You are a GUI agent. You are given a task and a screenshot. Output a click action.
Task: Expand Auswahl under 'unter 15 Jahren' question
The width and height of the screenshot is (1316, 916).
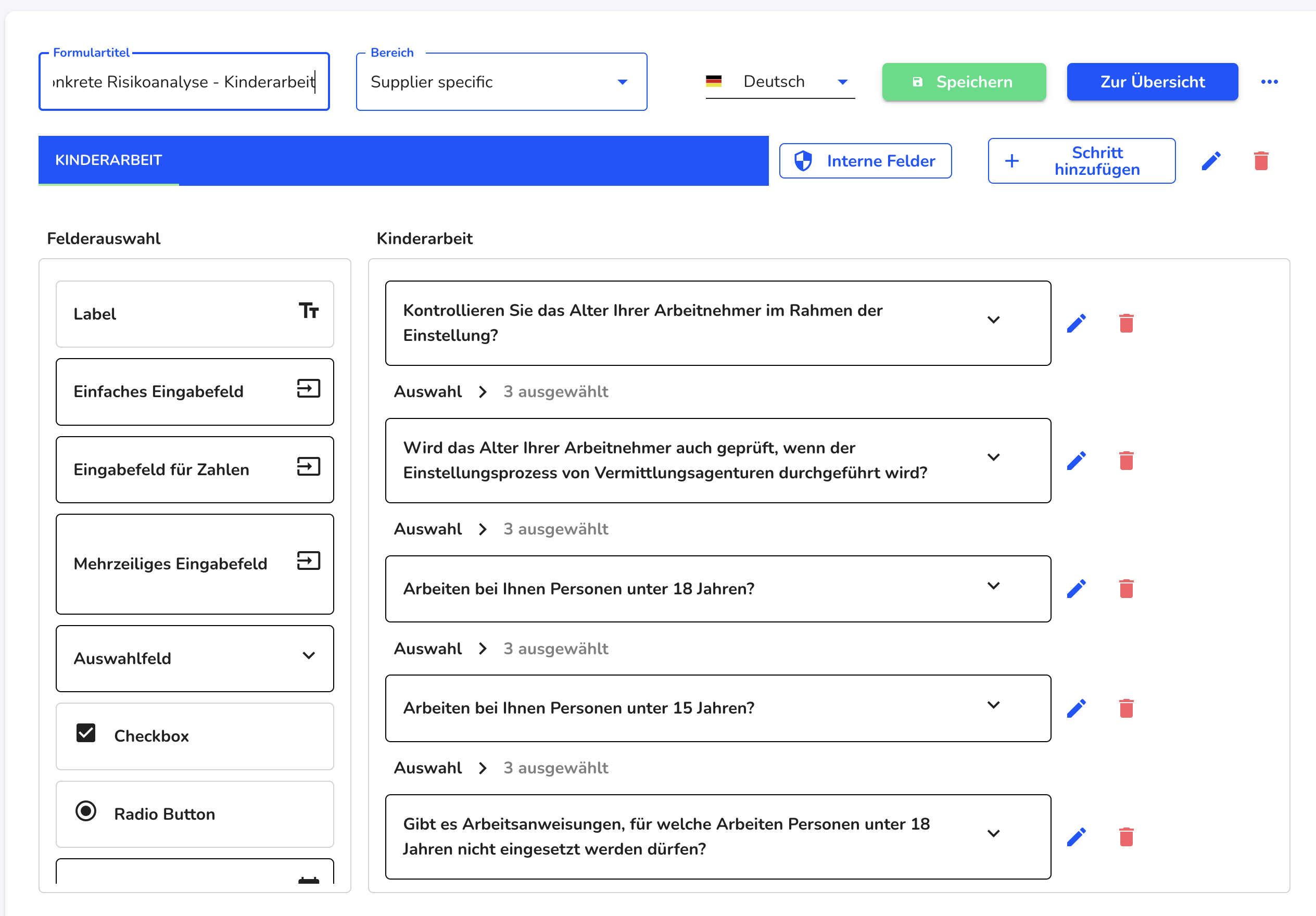pyautogui.click(x=483, y=768)
